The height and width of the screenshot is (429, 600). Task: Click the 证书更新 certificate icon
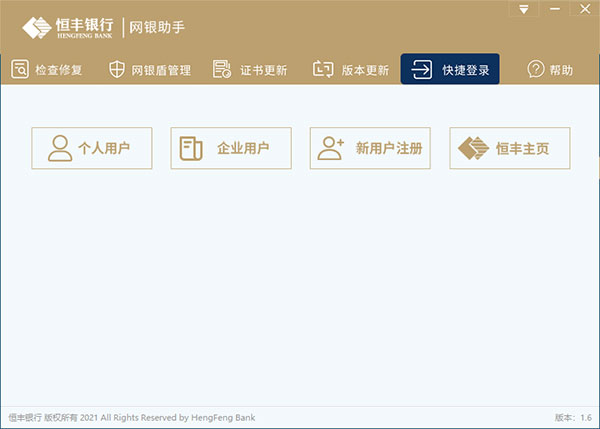(x=222, y=69)
